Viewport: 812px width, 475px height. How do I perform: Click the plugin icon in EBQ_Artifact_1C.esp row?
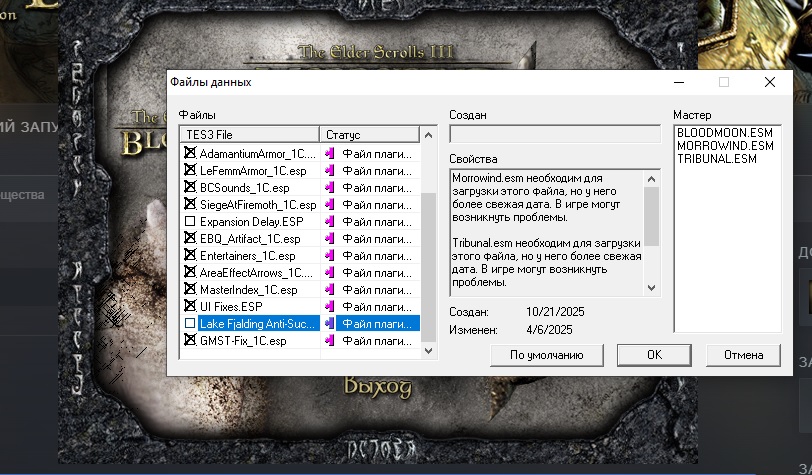tap(329, 239)
